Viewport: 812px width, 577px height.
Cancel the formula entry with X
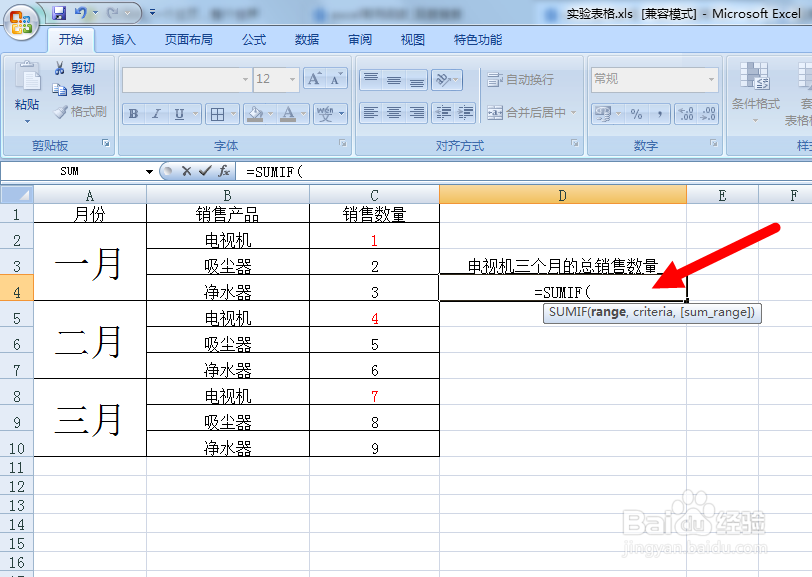[187, 171]
